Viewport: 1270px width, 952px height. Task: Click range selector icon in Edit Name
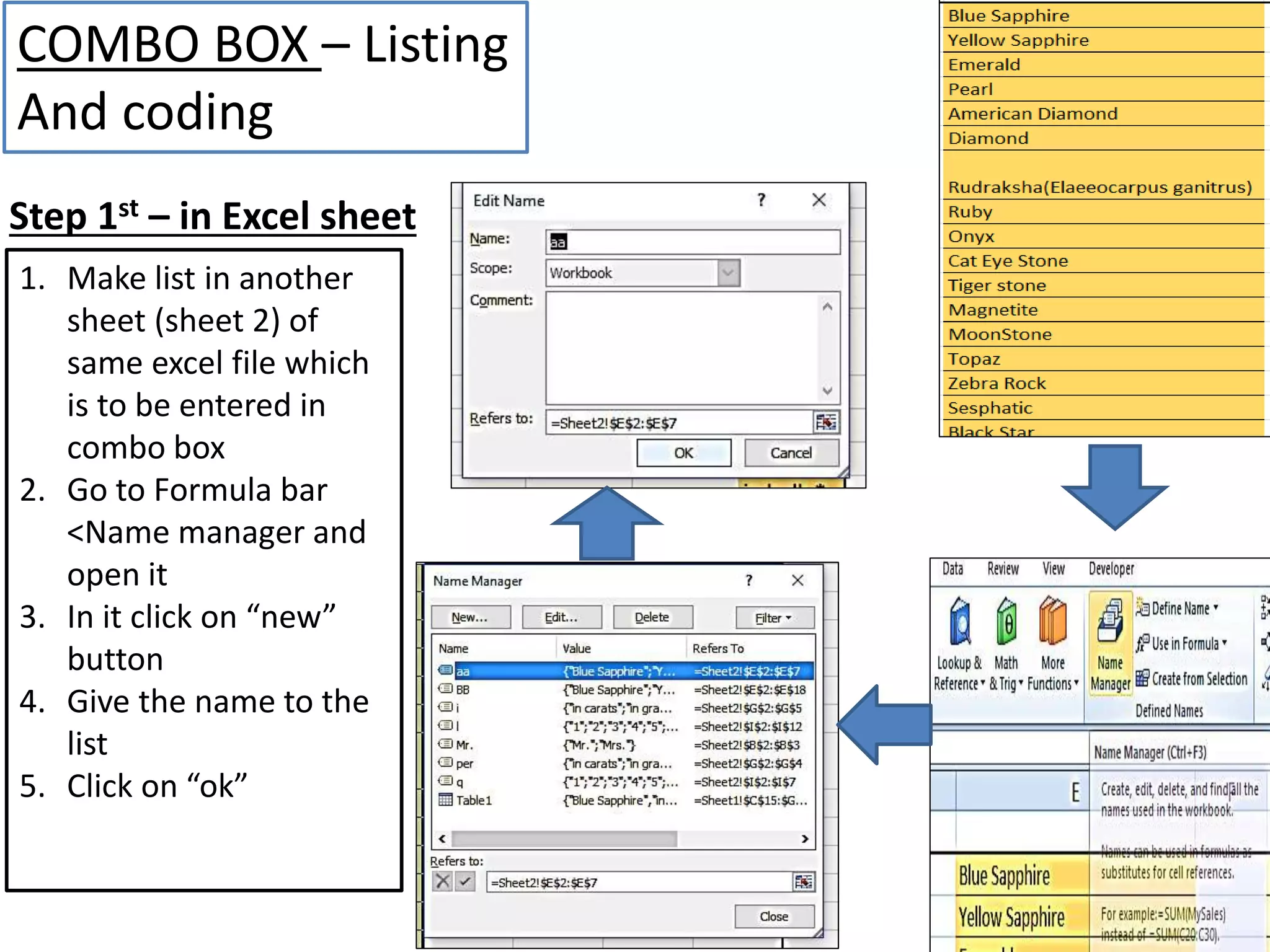(x=825, y=423)
